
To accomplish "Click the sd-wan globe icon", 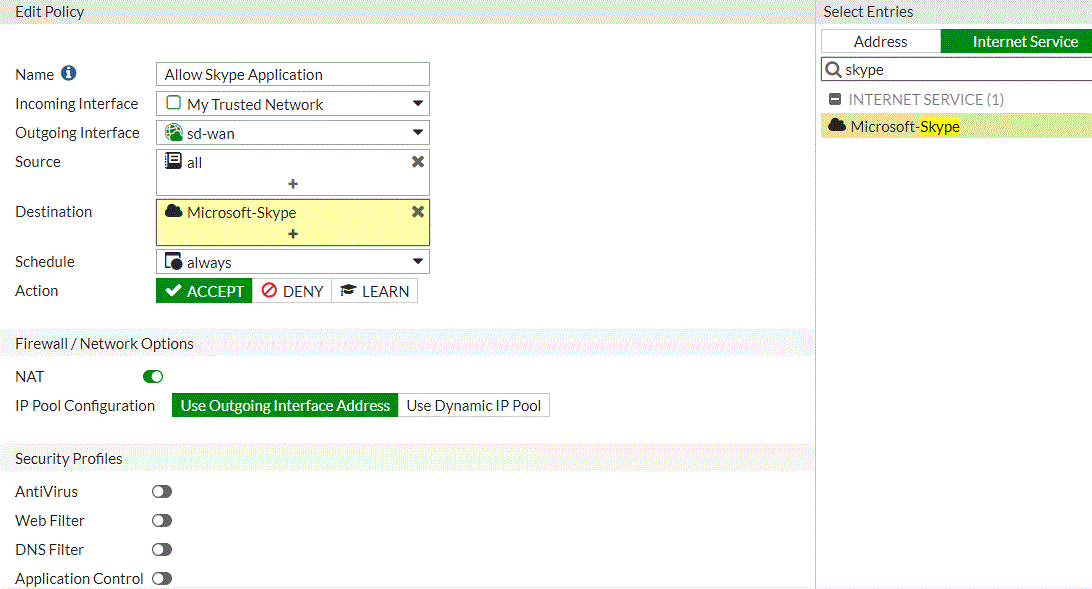I will (173, 132).
